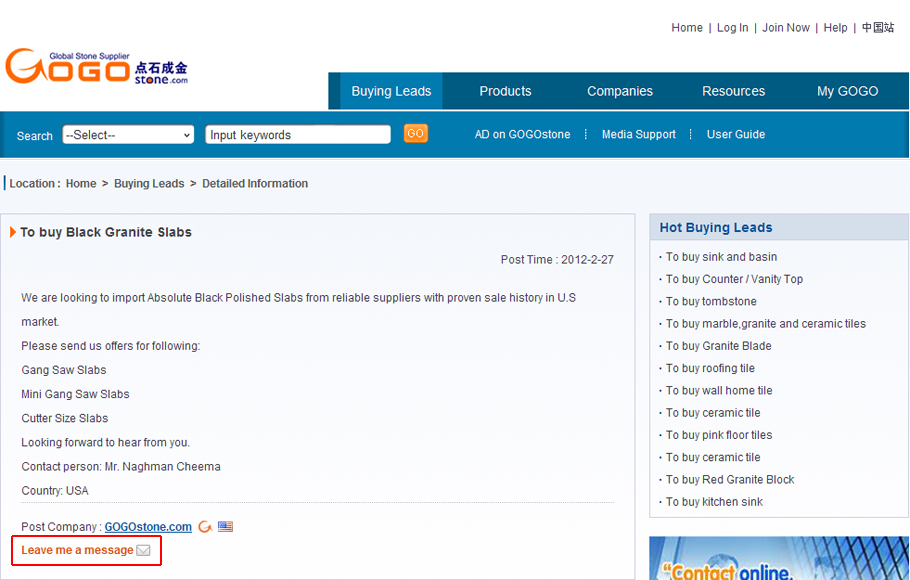Click the USA flag icon
Viewport: 910px width, 580px height.
pyautogui.click(x=226, y=527)
